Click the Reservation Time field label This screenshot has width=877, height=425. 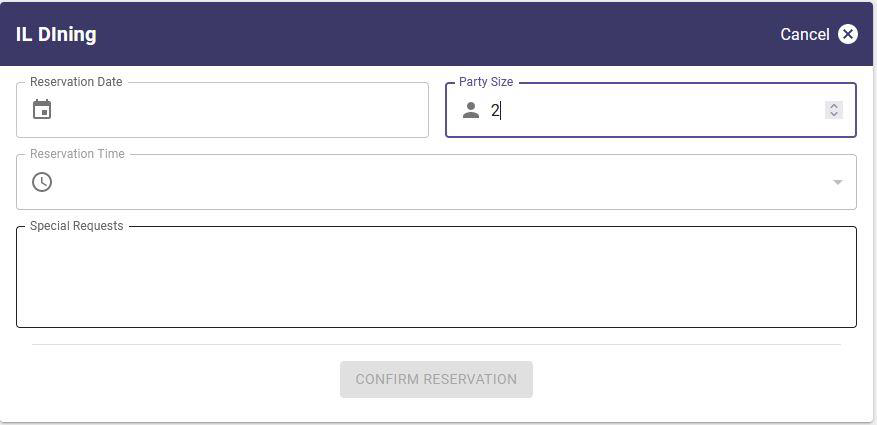(x=77, y=154)
